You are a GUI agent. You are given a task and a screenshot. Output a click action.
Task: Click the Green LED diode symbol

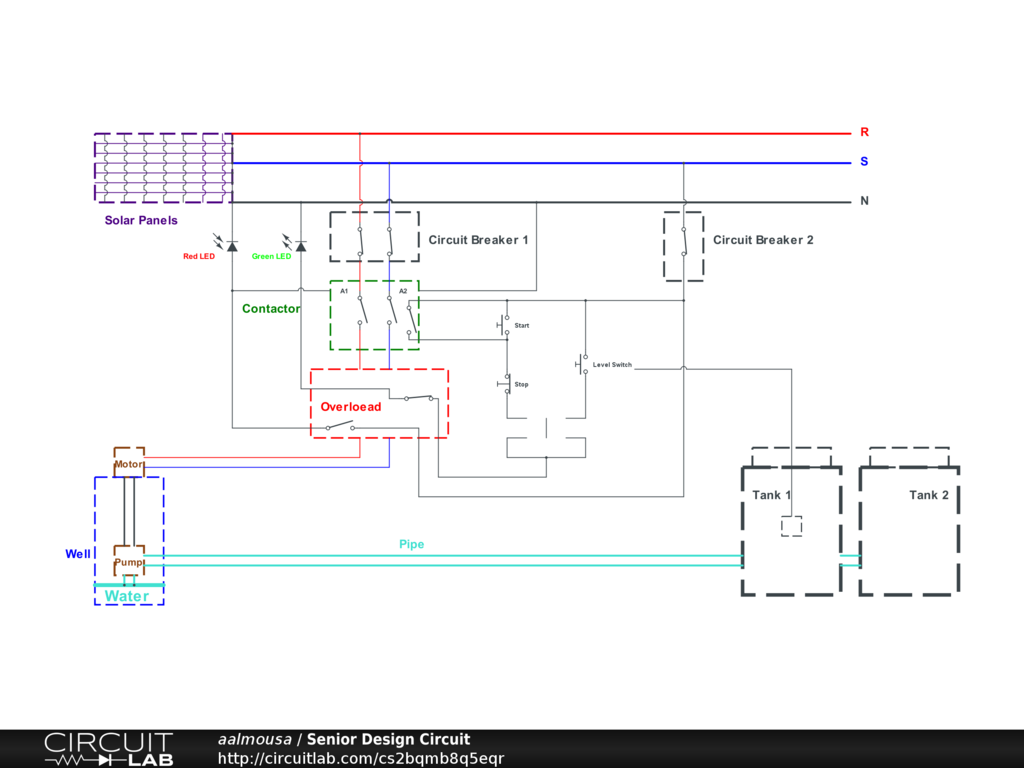tap(301, 245)
